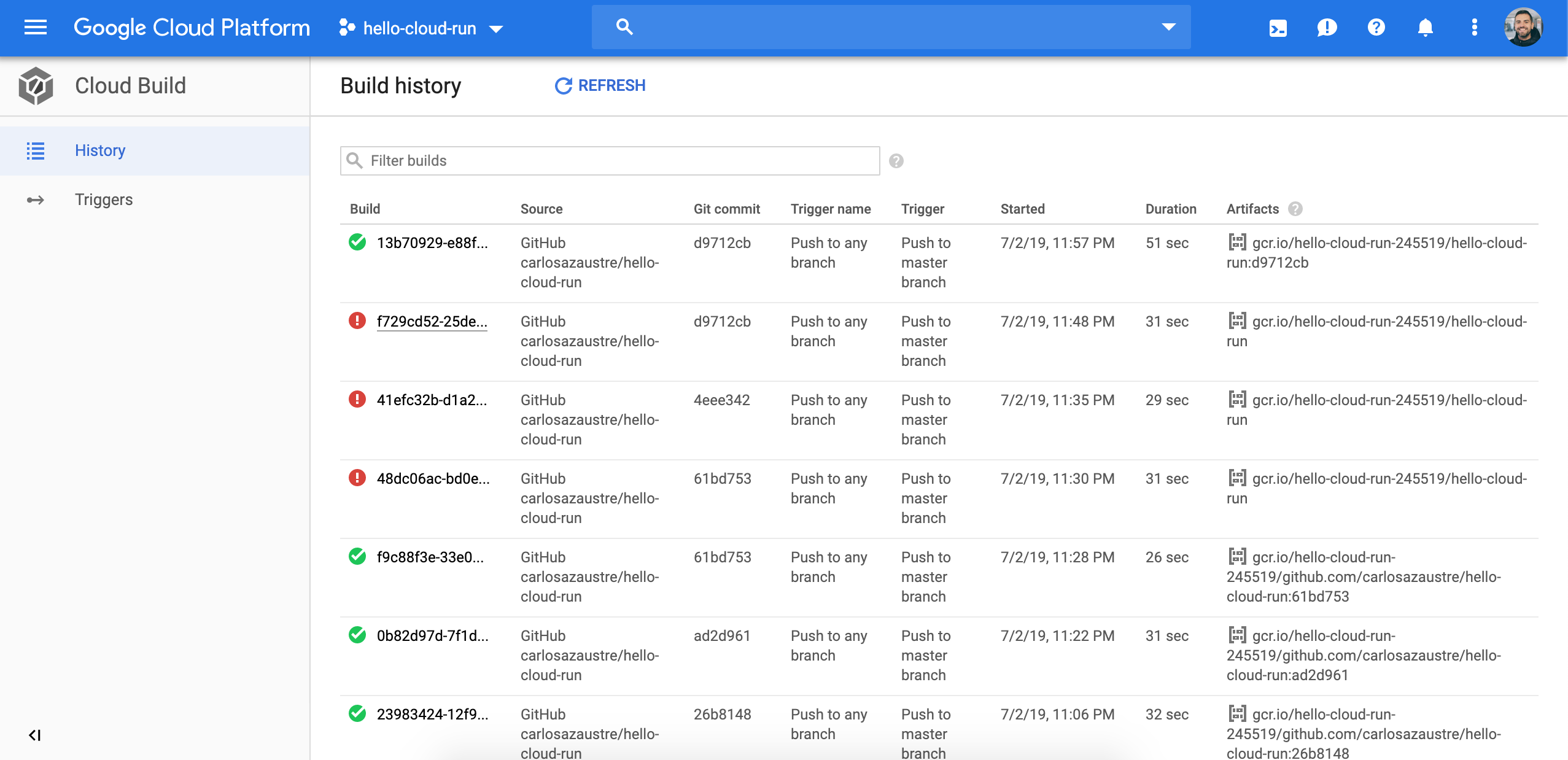Click failure status icon for build f729cd52

point(357,321)
